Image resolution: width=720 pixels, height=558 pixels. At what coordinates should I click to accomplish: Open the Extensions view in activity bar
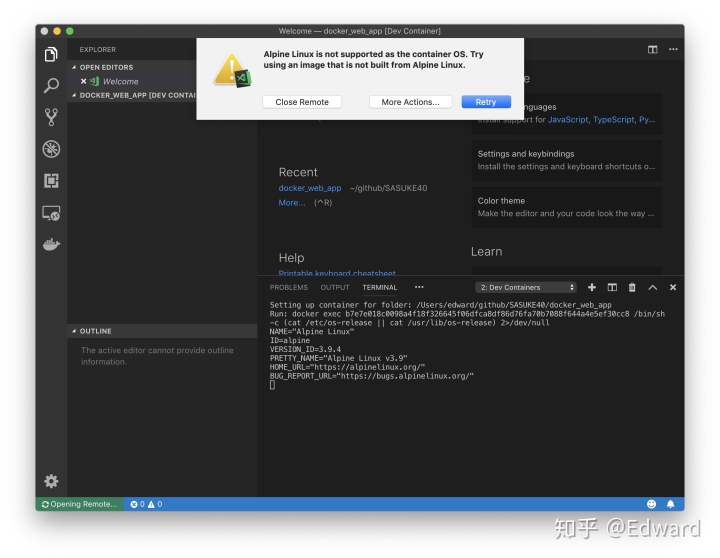pos(51,180)
